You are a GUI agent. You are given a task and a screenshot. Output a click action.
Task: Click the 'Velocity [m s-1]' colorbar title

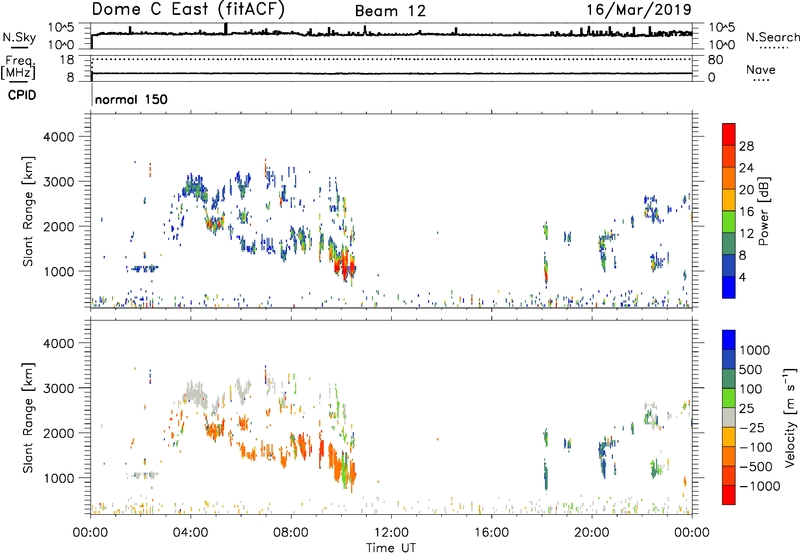point(790,417)
